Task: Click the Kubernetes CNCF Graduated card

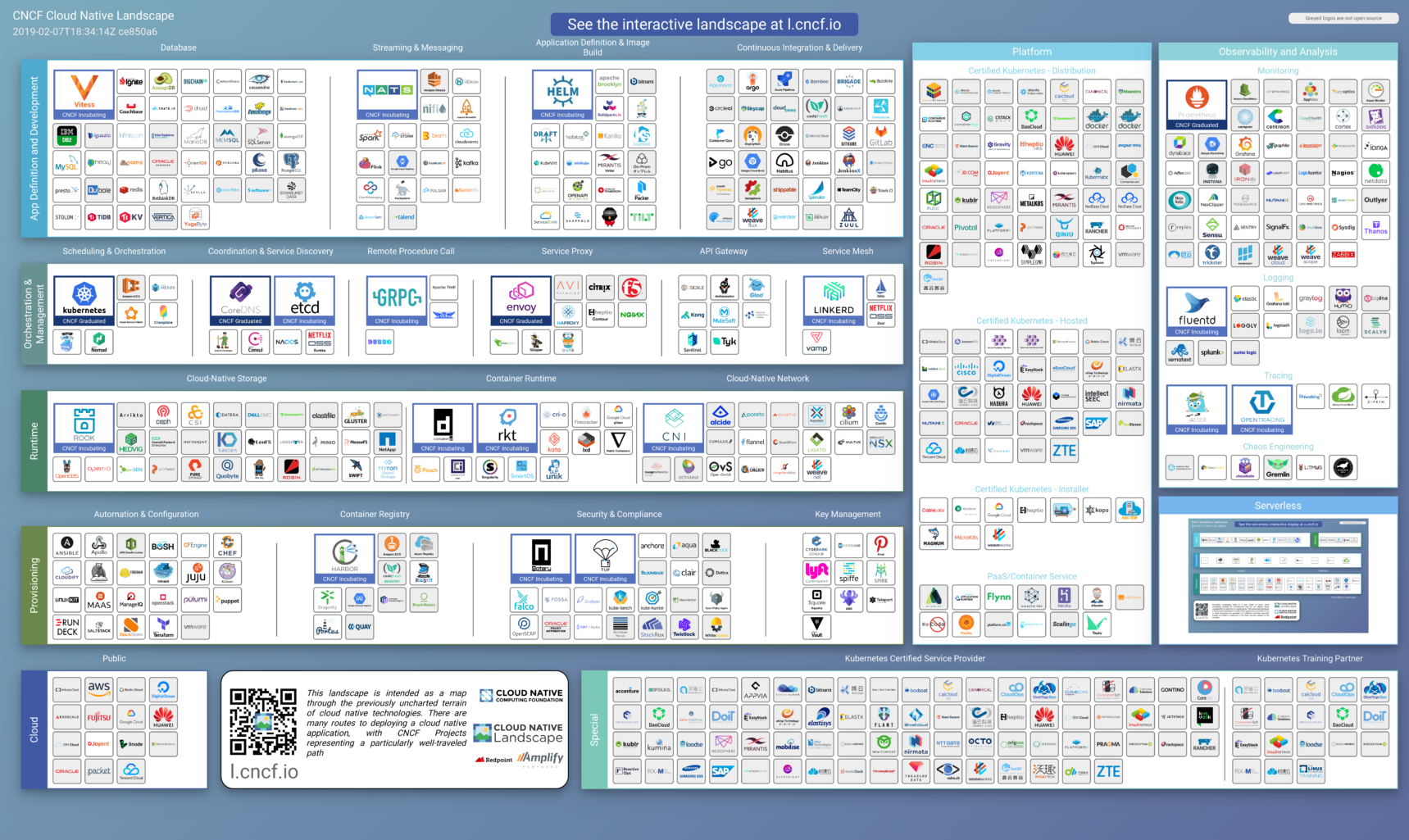Action: tap(84, 301)
